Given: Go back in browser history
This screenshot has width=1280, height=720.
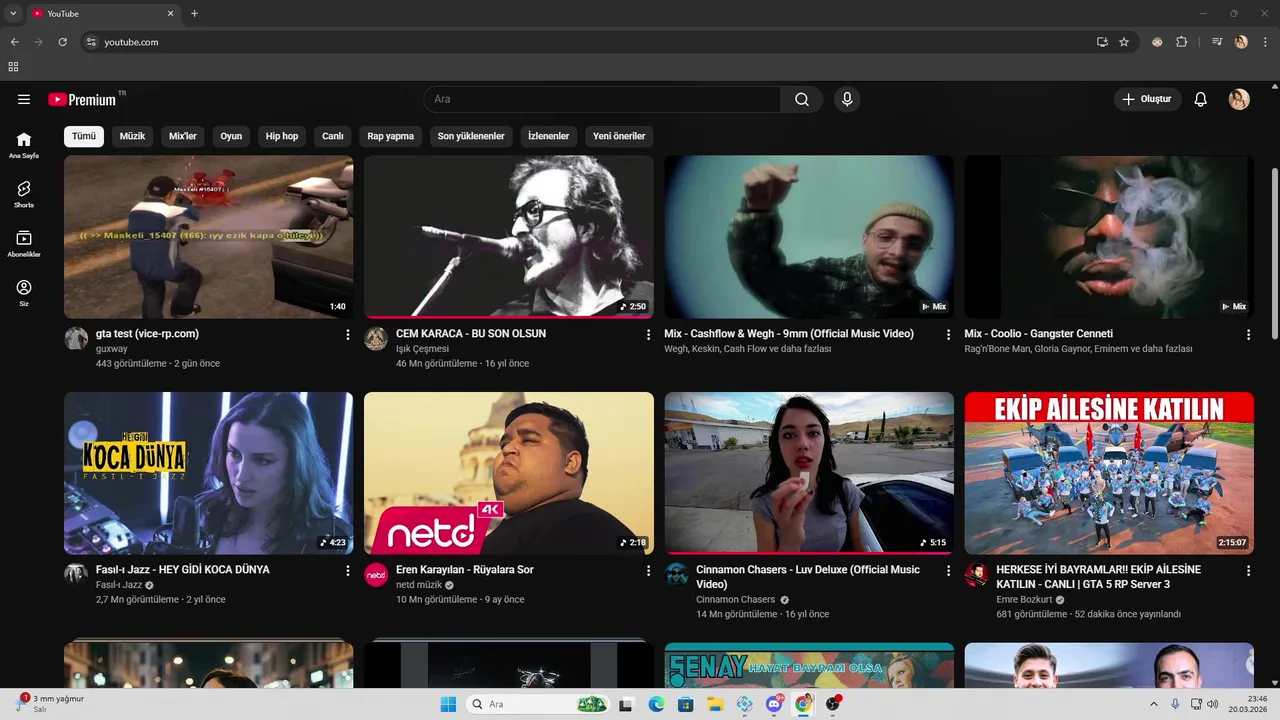Looking at the screenshot, I should point(14,42).
